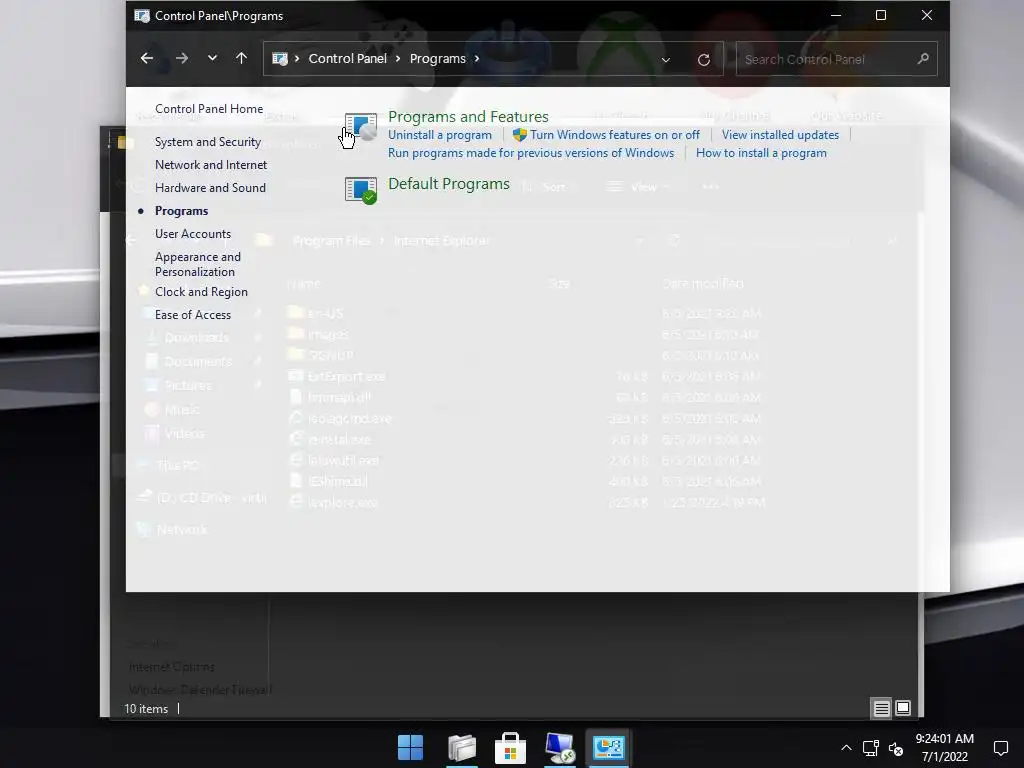Open System and Security category

pyautogui.click(x=208, y=142)
